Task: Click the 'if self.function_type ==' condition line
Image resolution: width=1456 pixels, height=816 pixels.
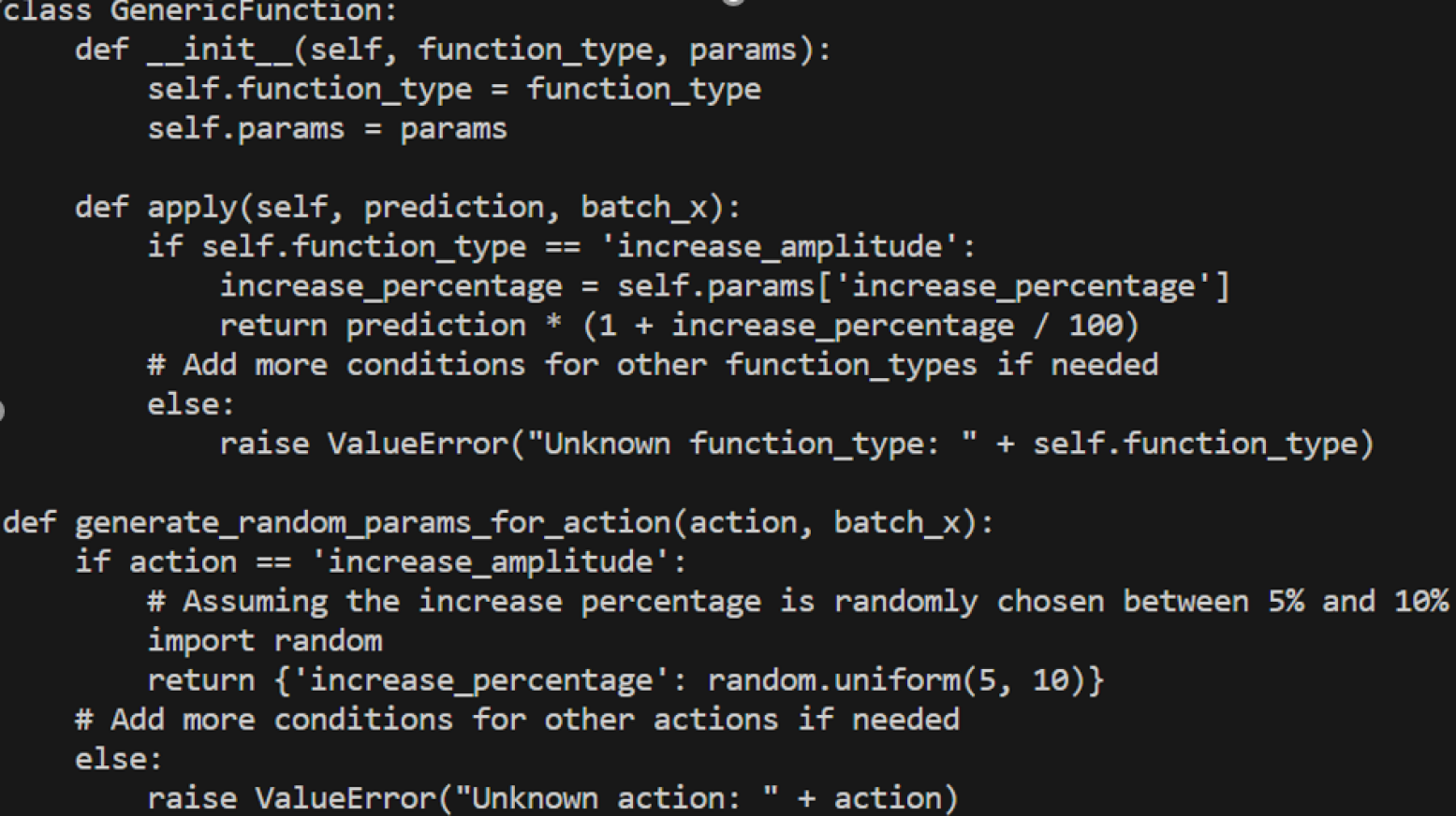Action: (x=561, y=247)
